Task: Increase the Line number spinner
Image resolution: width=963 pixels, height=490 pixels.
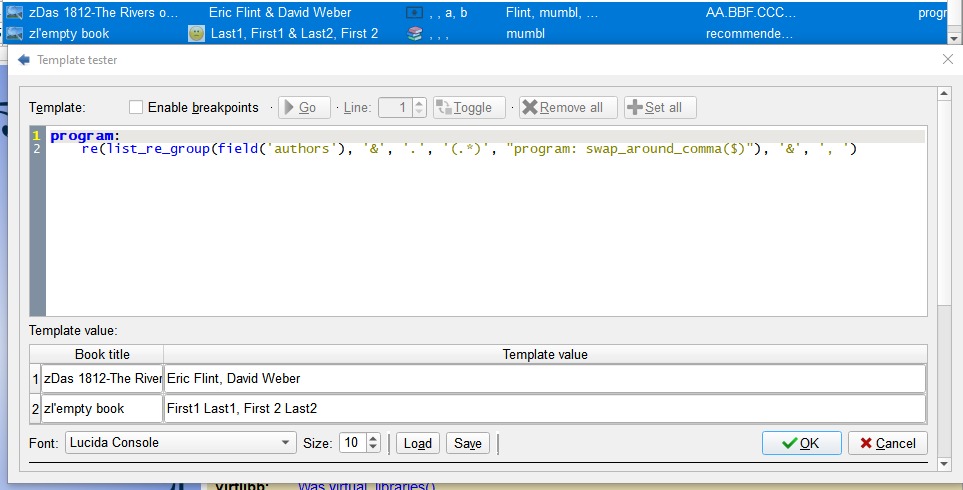Action: coord(419,103)
